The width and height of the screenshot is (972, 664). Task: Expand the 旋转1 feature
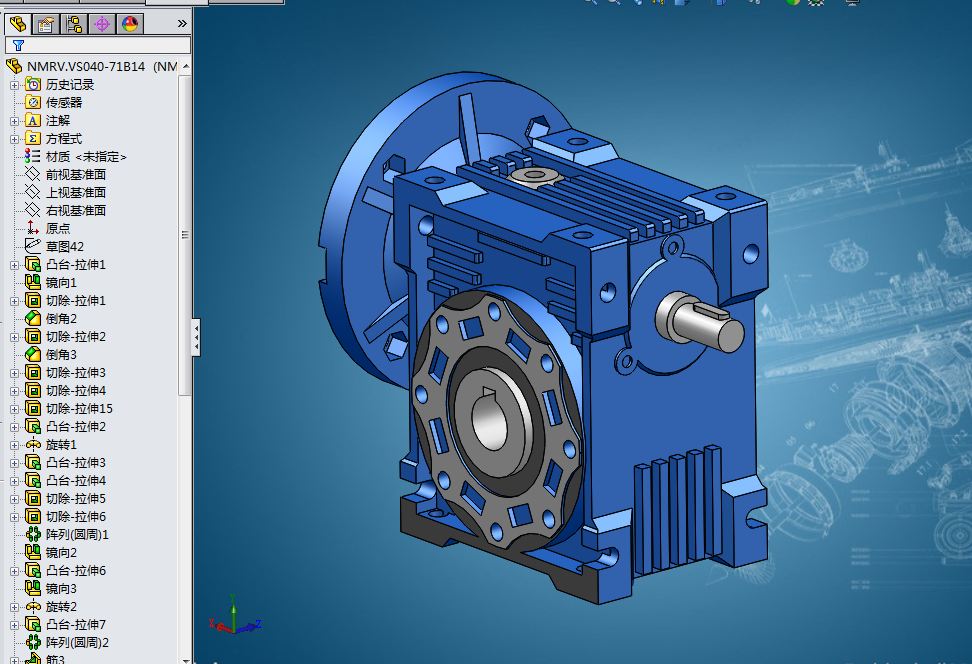coord(14,445)
